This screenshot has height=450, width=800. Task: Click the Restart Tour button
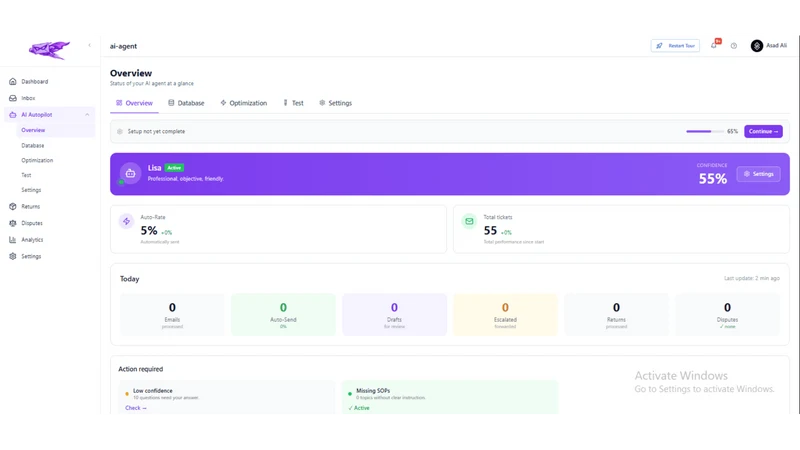tap(675, 45)
